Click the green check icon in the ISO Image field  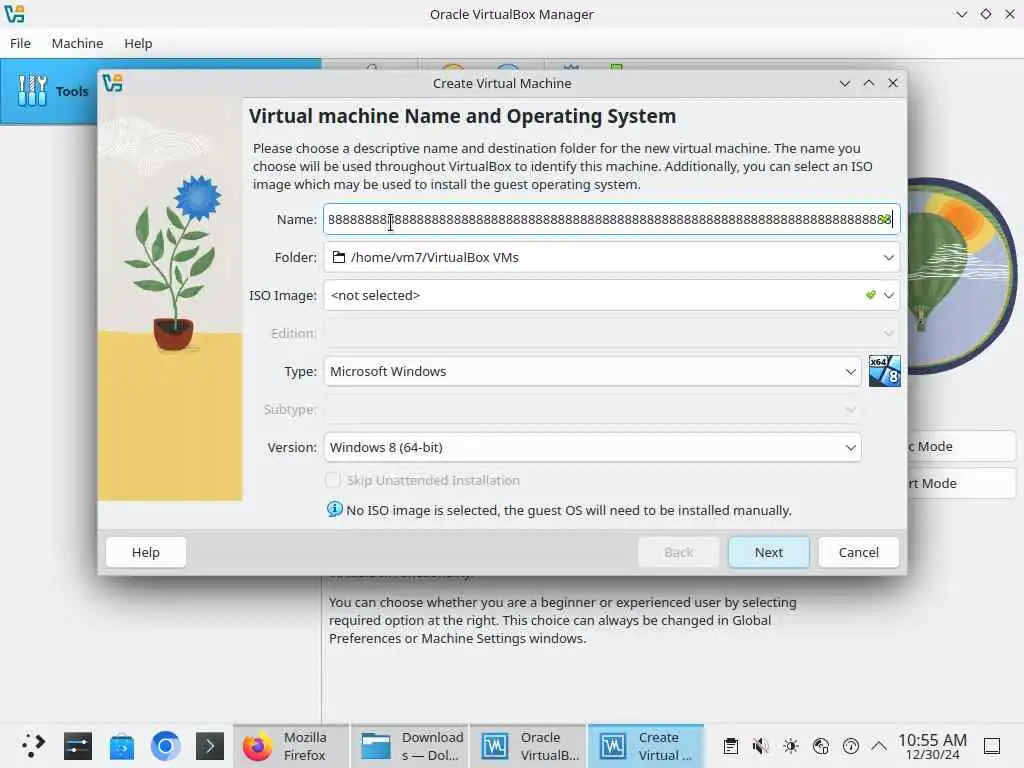tap(870, 295)
